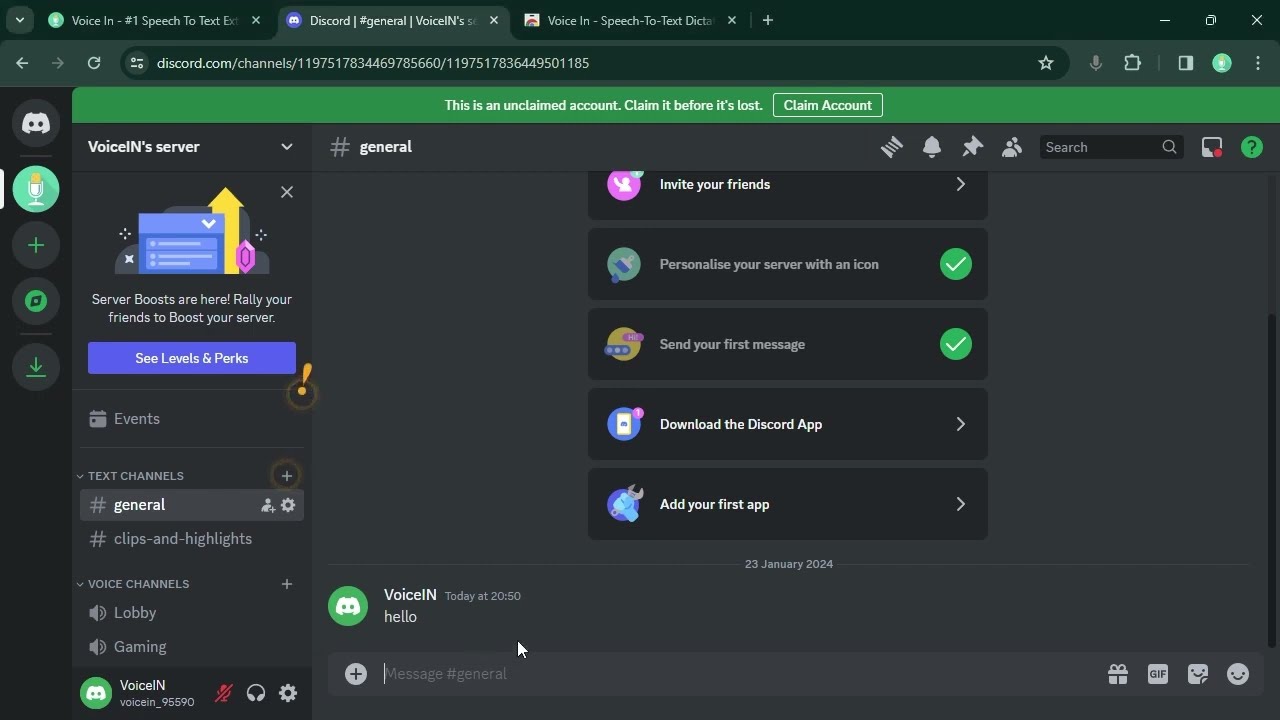Viewport: 1280px width, 720px height.
Task: Join the Lobby voice channel
Action: [x=192, y=613]
